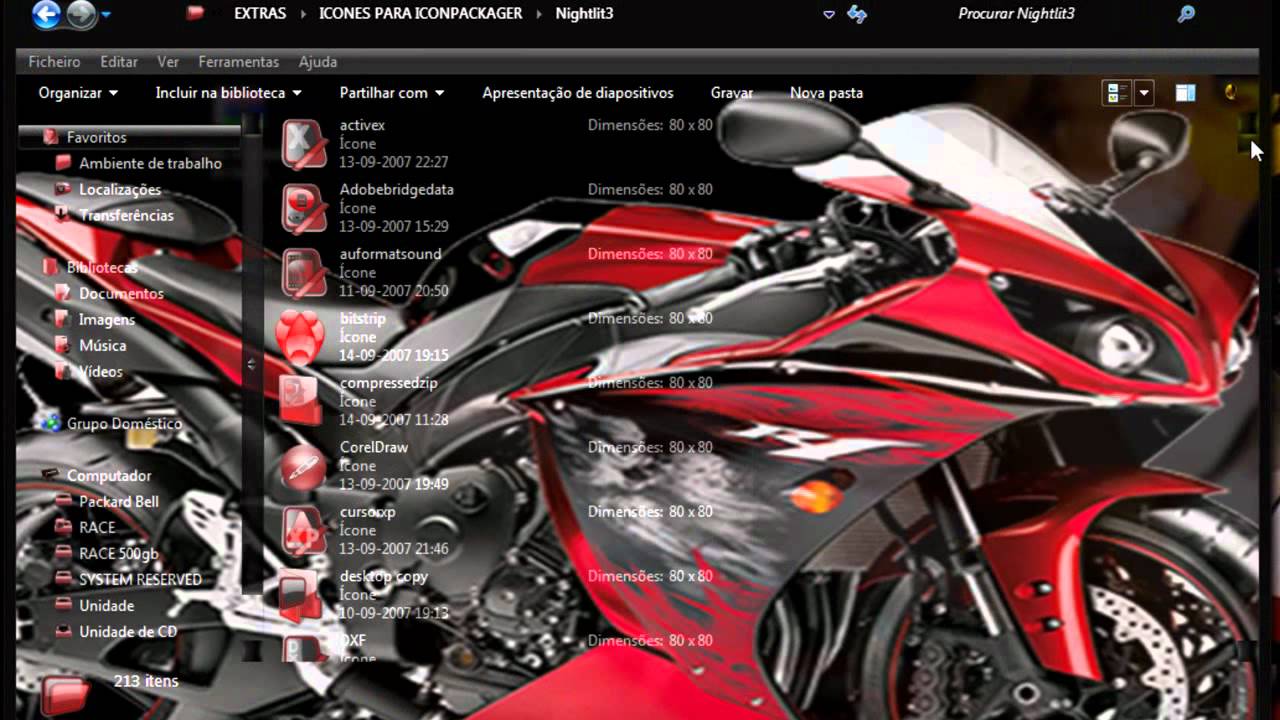Click the Grupo Doméstico globe icon
Image resolution: width=1280 pixels, height=720 pixels.
[x=48, y=423]
